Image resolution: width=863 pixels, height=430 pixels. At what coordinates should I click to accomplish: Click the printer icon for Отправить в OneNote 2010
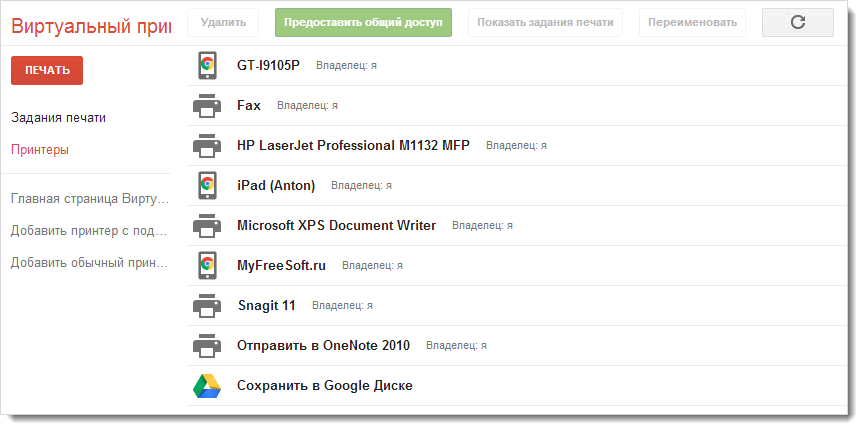[207, 346]
